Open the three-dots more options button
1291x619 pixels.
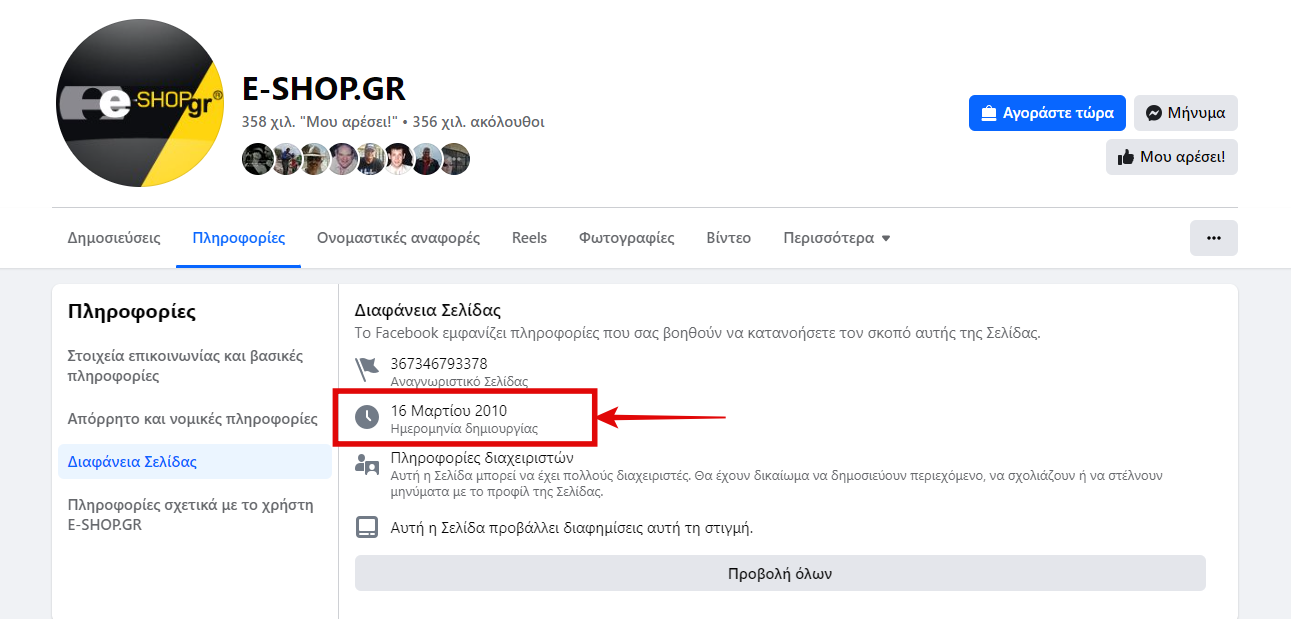click(1214, 238)
